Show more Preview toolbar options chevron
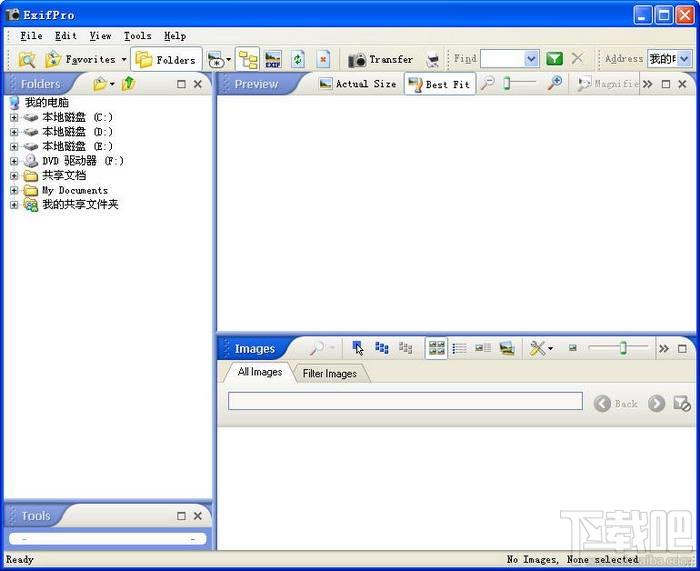The width and height of the screenshot is (700, 571). [x=647, y=84]
